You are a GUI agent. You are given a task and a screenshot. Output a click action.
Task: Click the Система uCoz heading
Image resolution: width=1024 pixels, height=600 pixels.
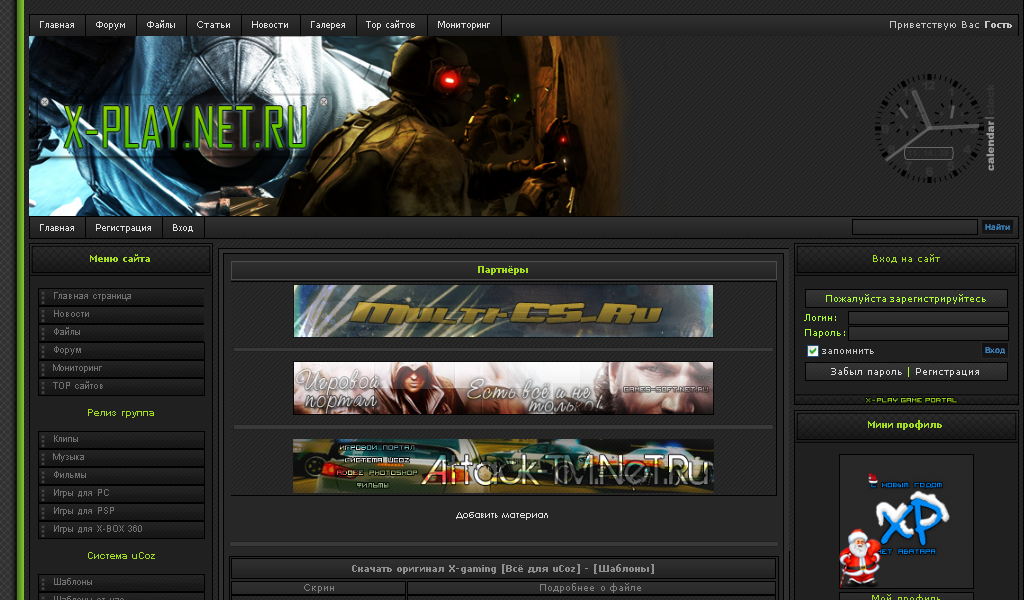click(x=121, y=556)
